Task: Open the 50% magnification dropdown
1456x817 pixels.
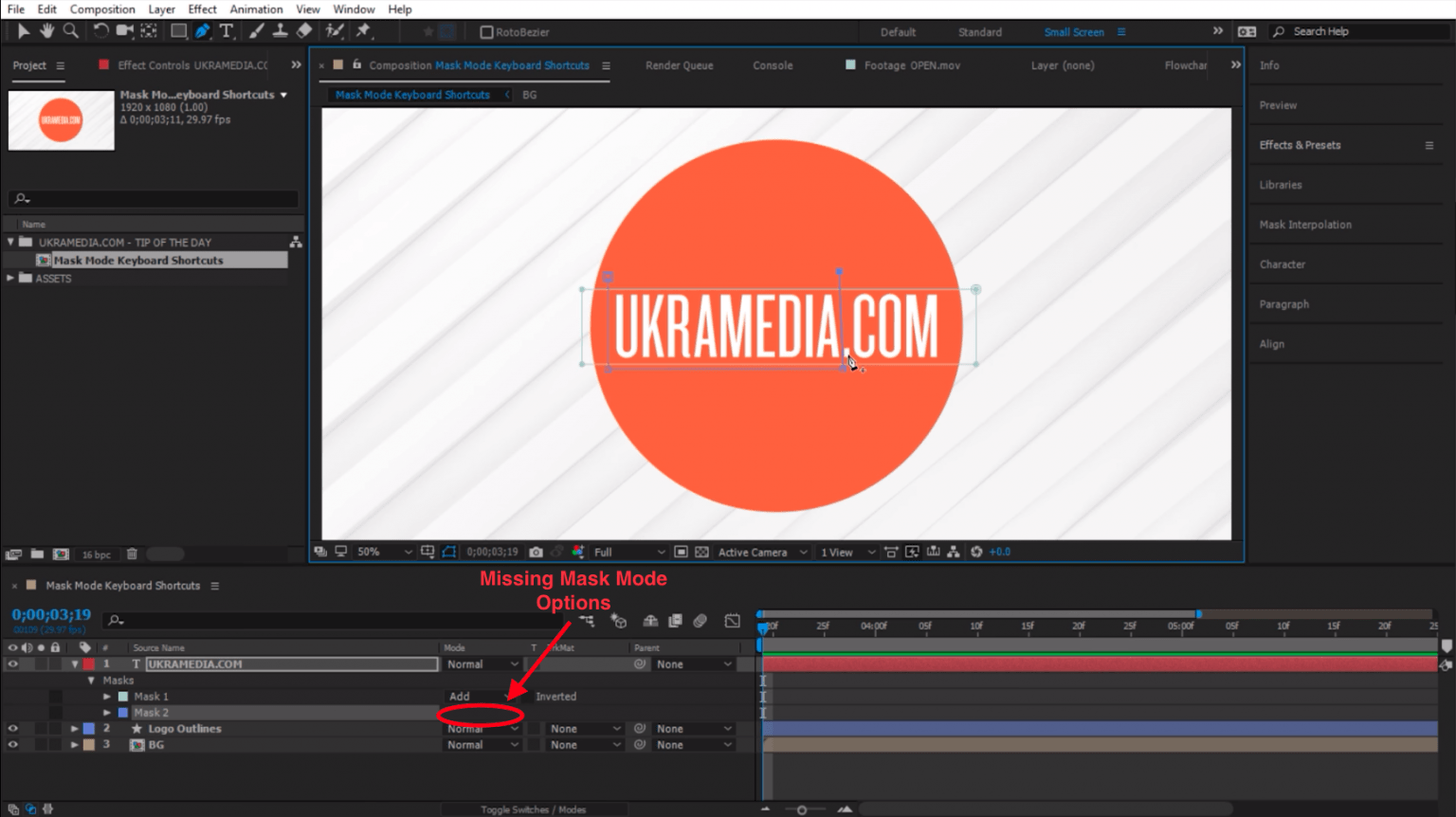Action: click(384, 552)
